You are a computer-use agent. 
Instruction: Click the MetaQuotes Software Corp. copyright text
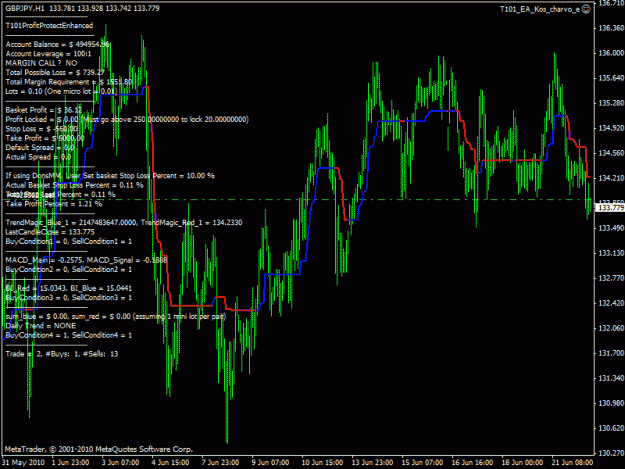click(99, 449)
